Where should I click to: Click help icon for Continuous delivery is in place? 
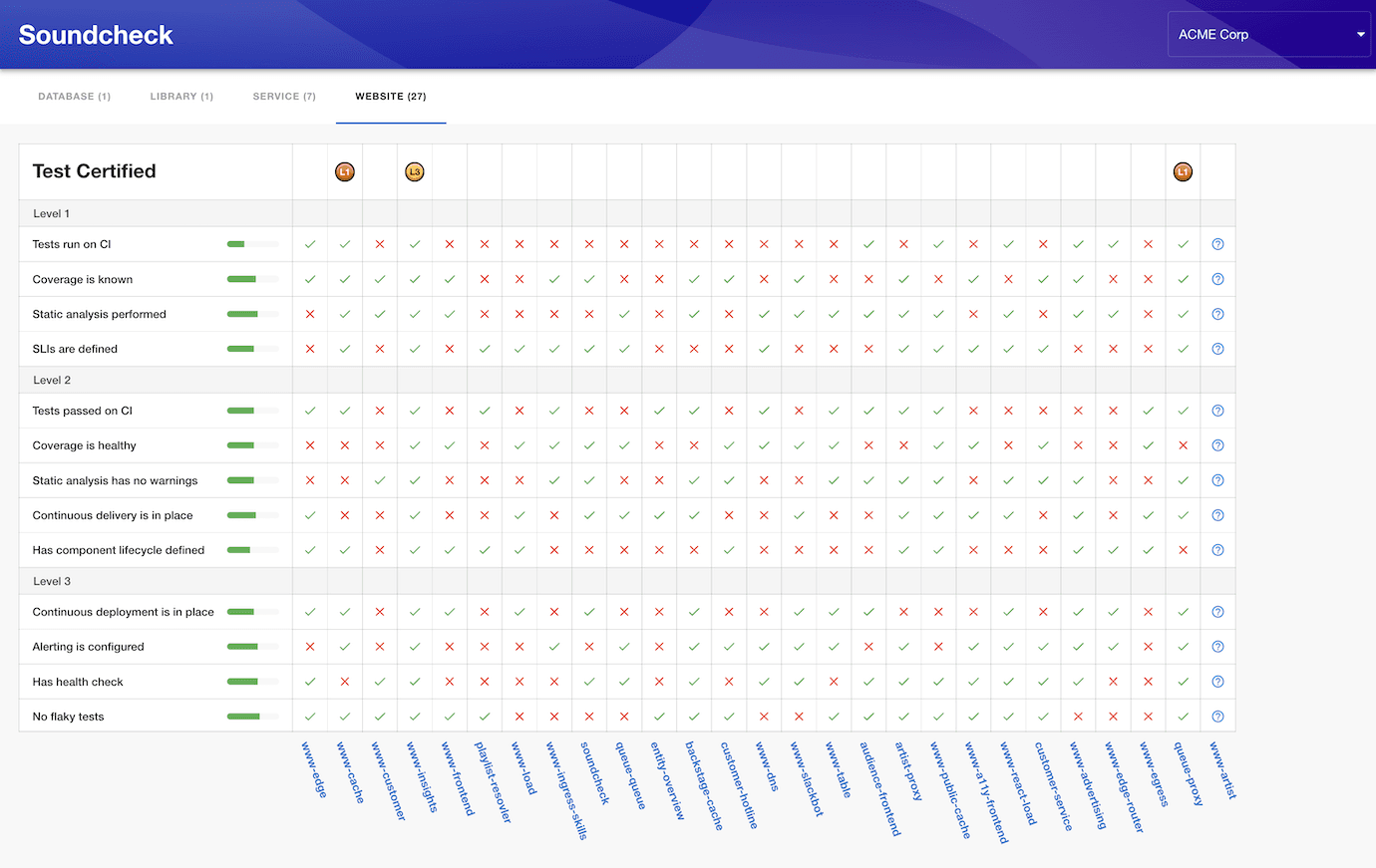[1217, 515]
